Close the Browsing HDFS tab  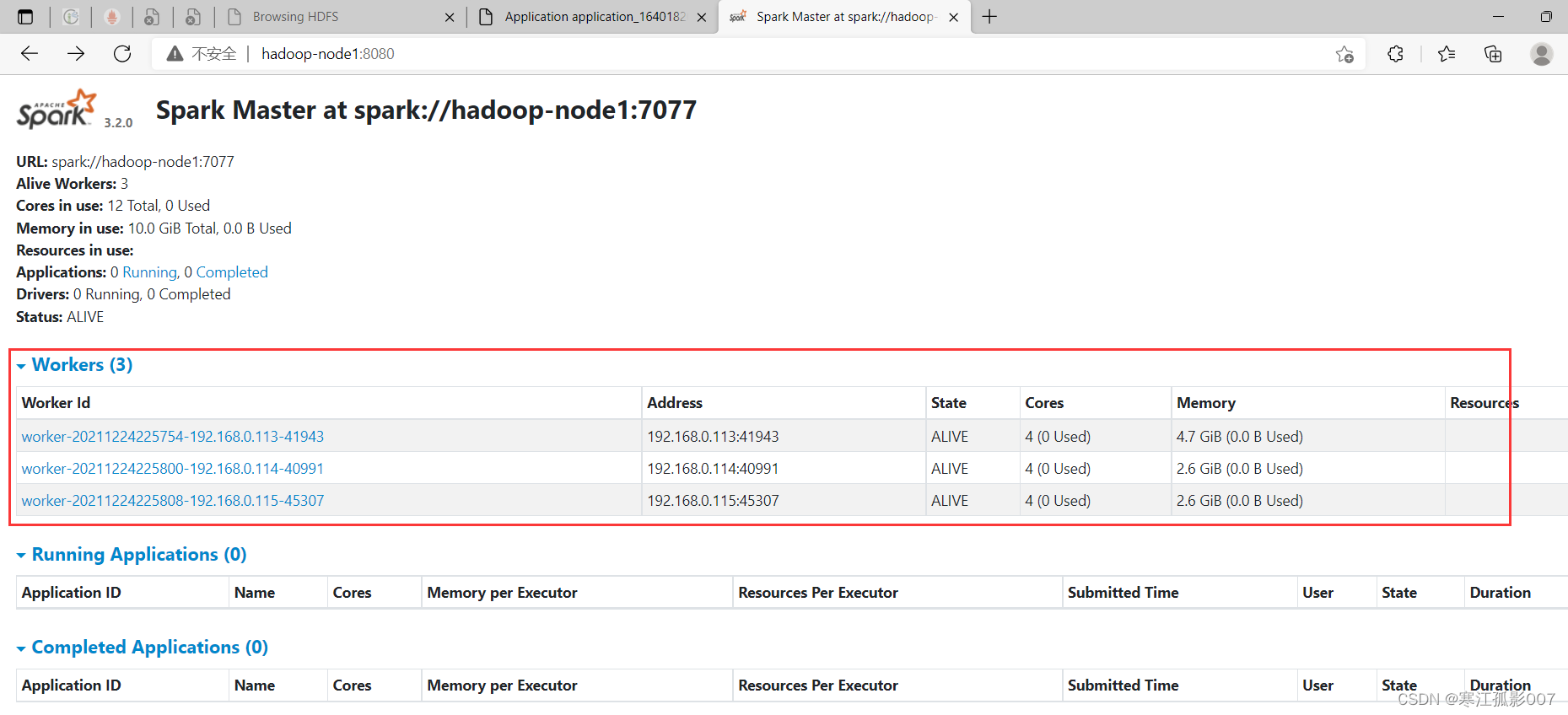click(x=450, y=17)
